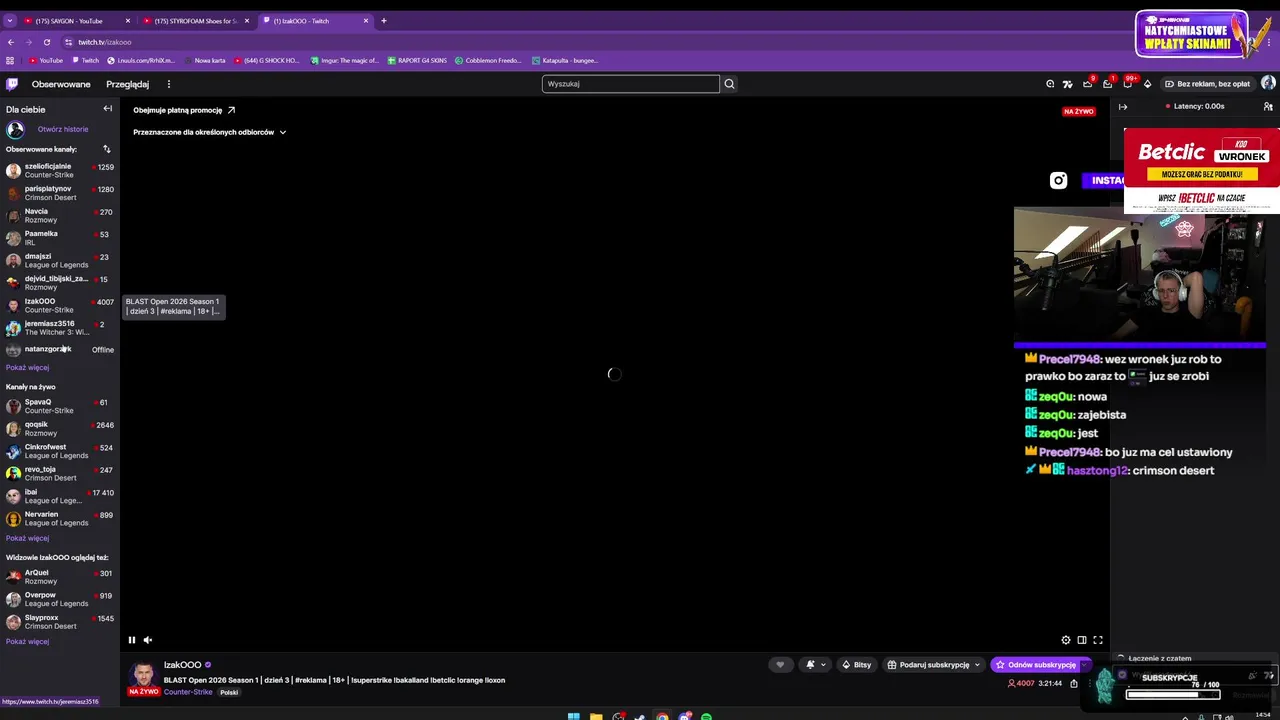Click Odnów subskrypcję button
Image resolution: width=1280 pixels, height=720 pixels.
click(1035, 665)
